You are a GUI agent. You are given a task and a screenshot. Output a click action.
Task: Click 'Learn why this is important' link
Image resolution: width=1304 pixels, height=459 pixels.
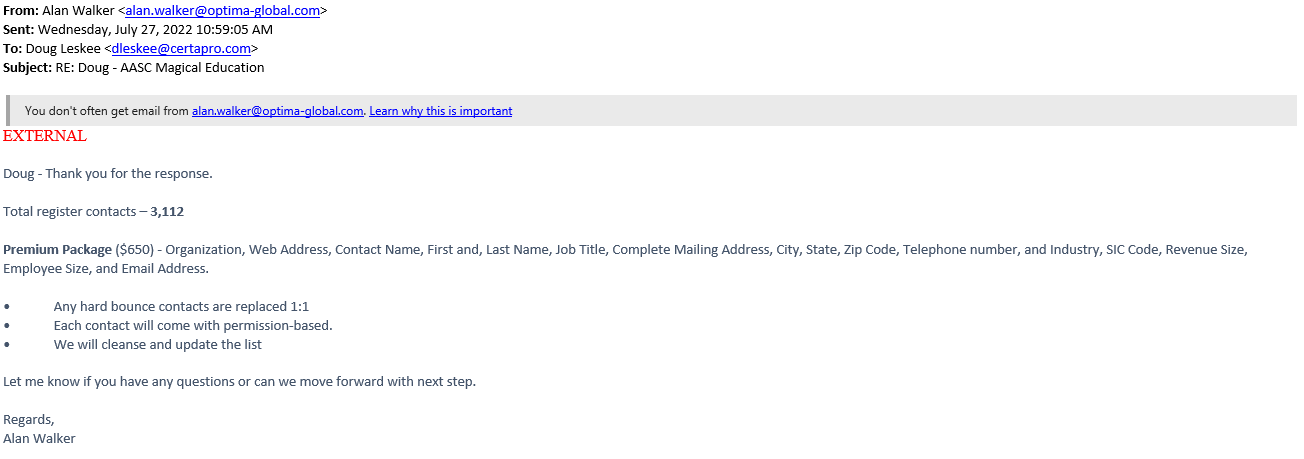tap(440, 111)
